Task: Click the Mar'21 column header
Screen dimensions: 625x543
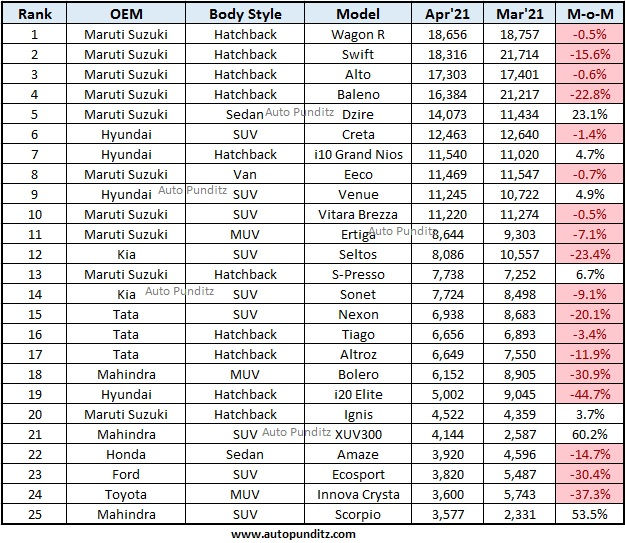Action: [x=518, y=15]
